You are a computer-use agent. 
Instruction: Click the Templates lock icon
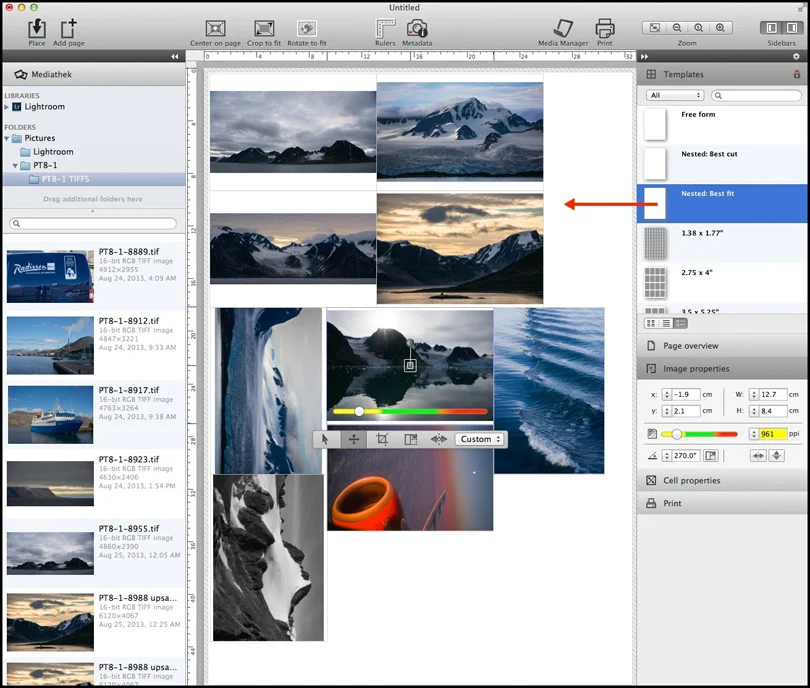tap(797, 74)
